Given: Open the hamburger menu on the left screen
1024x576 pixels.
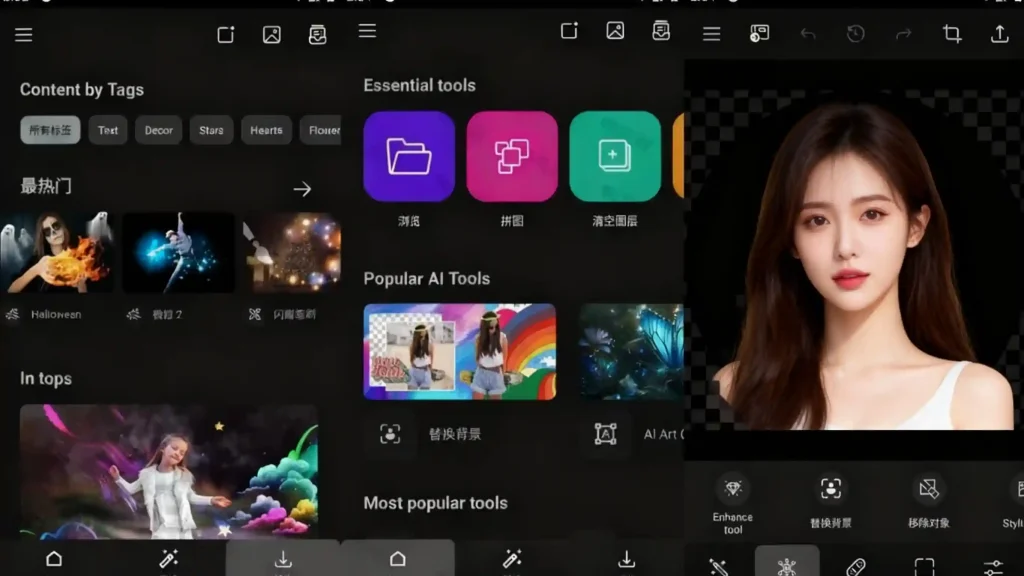Looking at the screenshot, I should click(23, 35).
